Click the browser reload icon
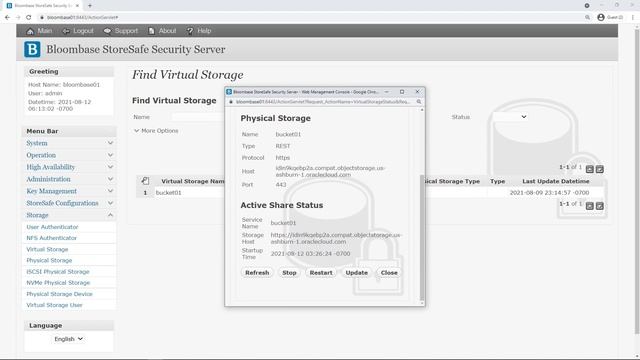This screenshot has height=360, width=640. 29,18
